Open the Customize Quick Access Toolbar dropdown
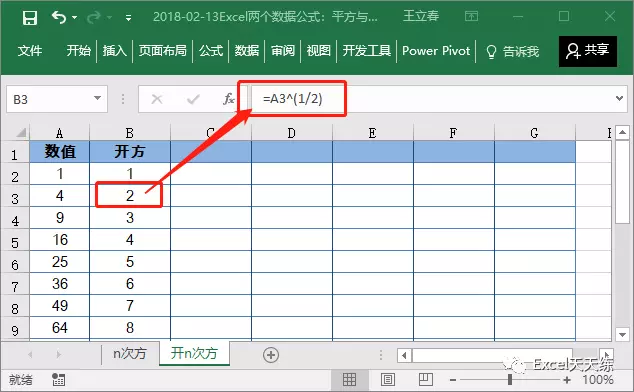Viewport: 634px width, 392px height. [x=128, y=17]
